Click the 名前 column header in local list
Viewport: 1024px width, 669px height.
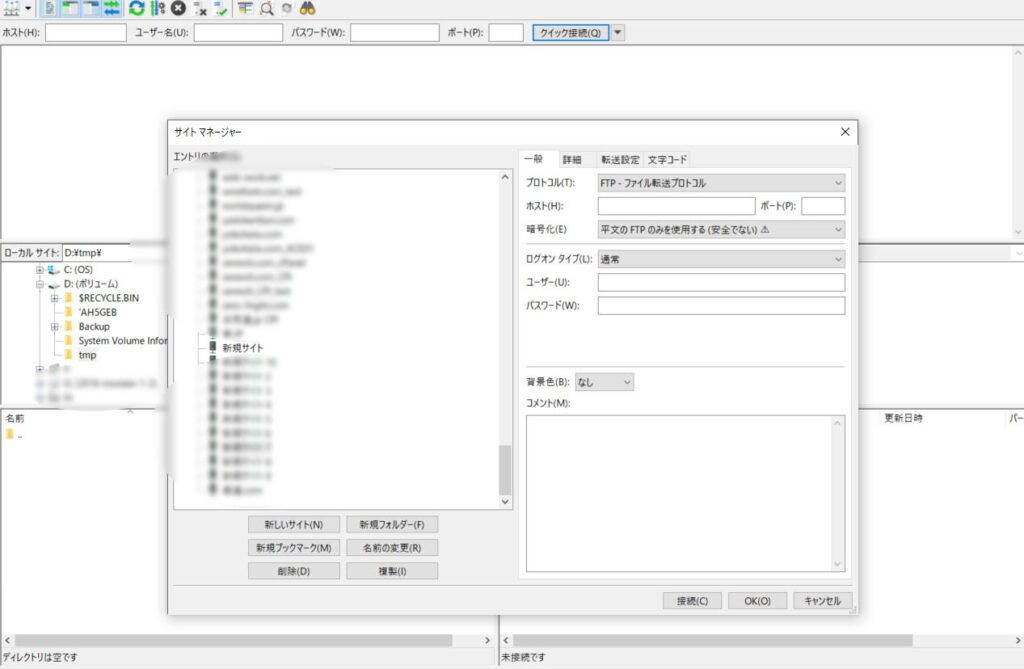15,418
